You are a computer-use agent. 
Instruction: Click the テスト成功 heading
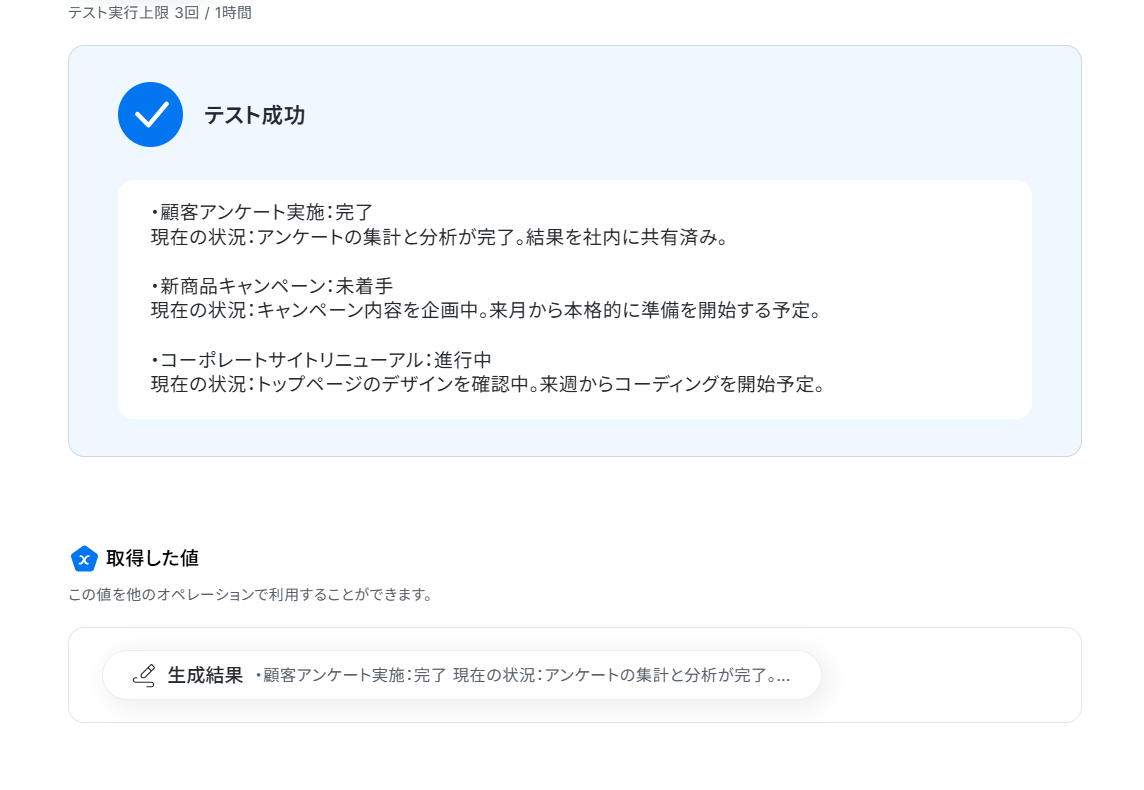254,115
